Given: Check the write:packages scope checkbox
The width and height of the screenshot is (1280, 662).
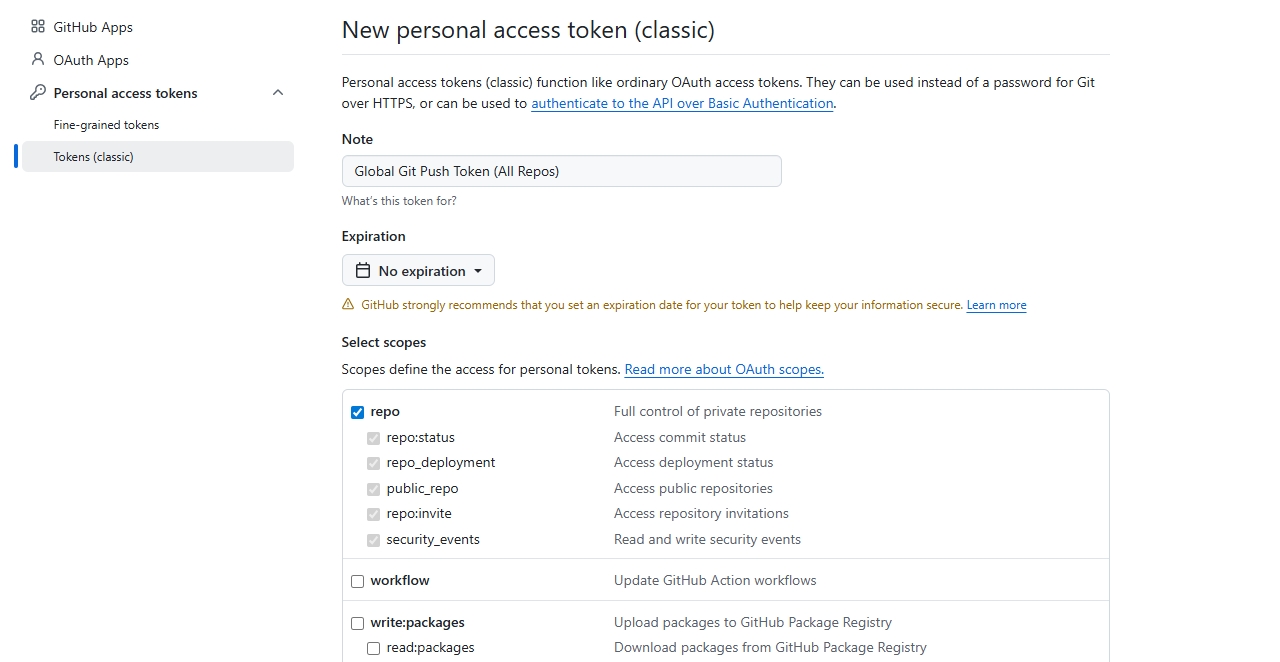Looking at the screenshot, I should tap(357, 623).
